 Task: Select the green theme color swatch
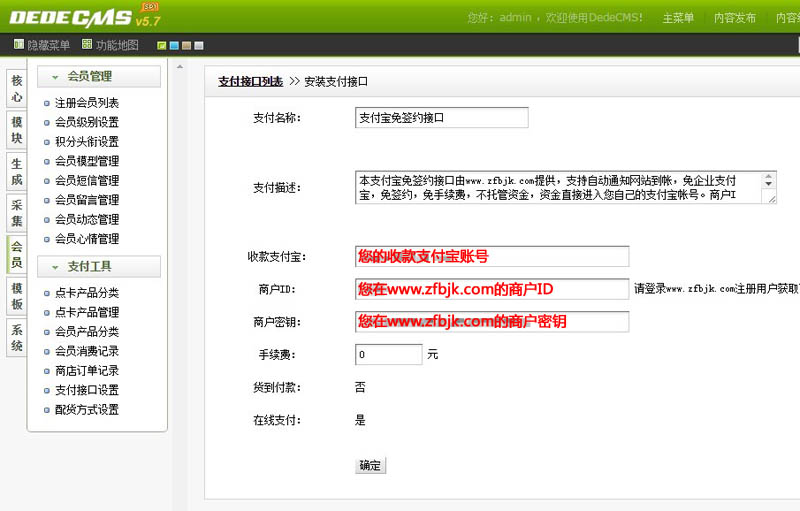tap(162, 45)
